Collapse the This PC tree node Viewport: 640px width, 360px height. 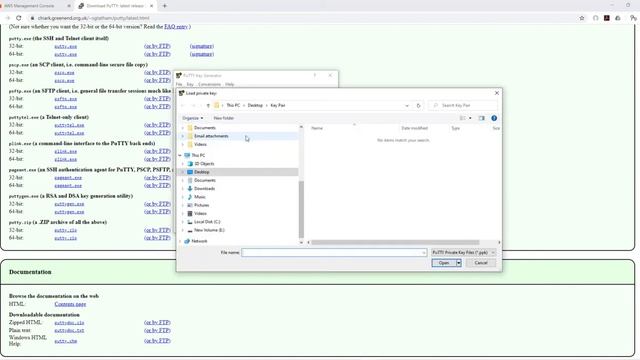tap(180, 155)
